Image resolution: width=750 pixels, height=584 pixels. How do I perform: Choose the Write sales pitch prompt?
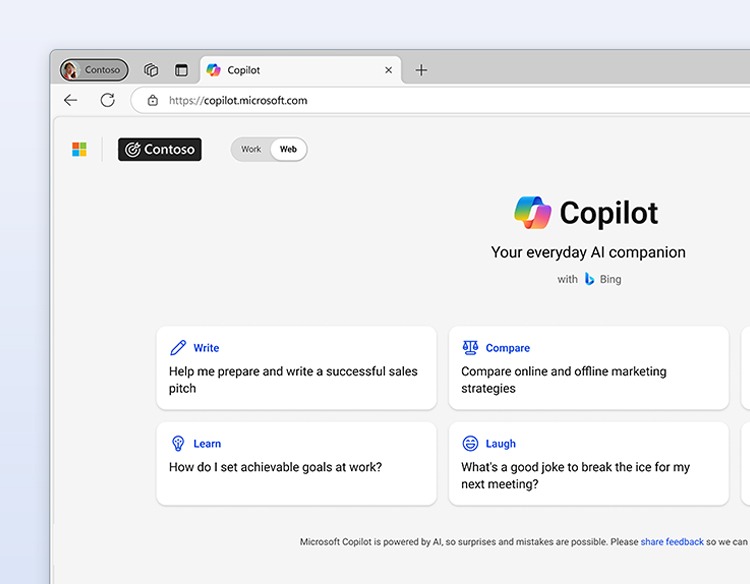tap(296, 368)
